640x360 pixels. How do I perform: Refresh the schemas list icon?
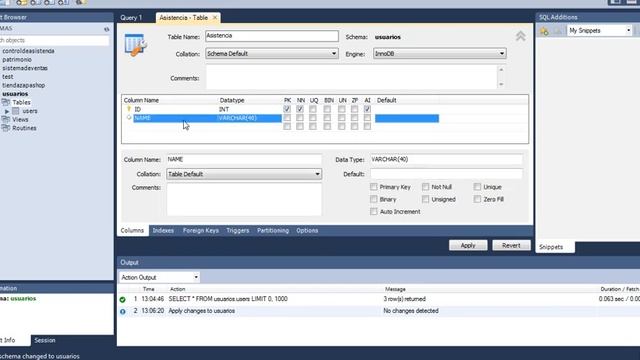pos(107,29)
